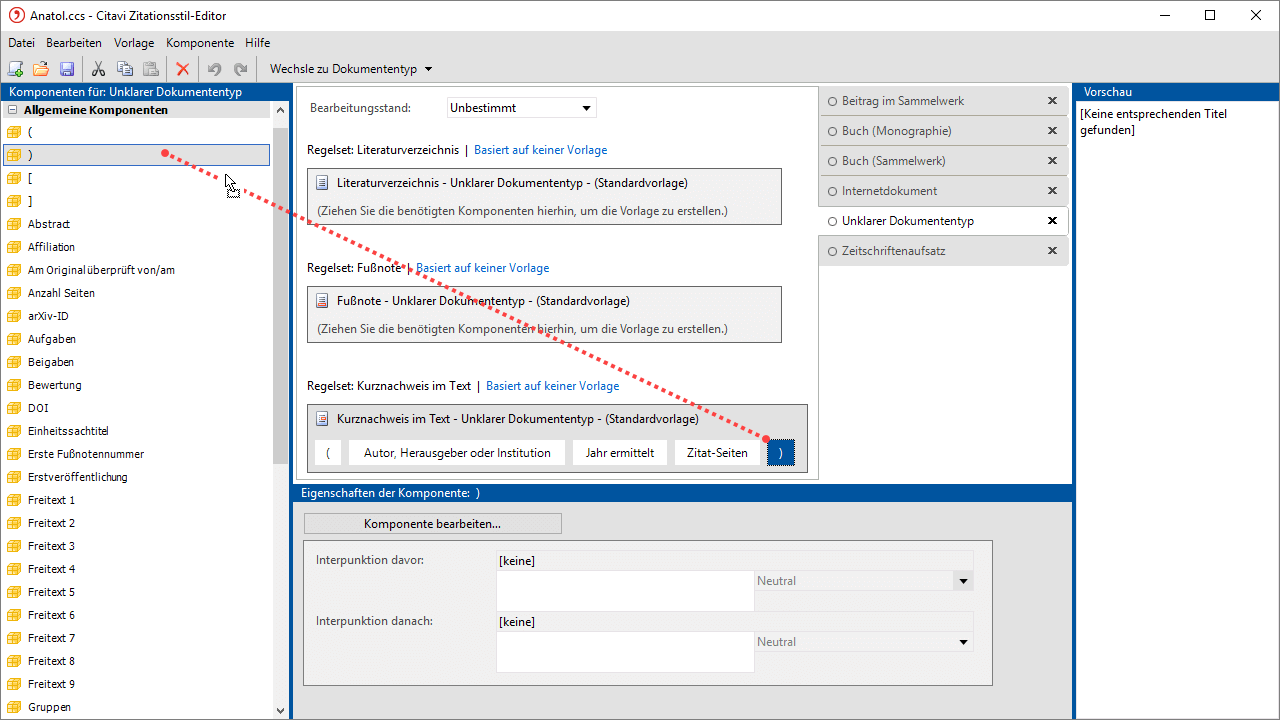Click the component list scrollbar down arrow
The height and width of the screenshot is (720, 1280).
click(x=280, y=710)
